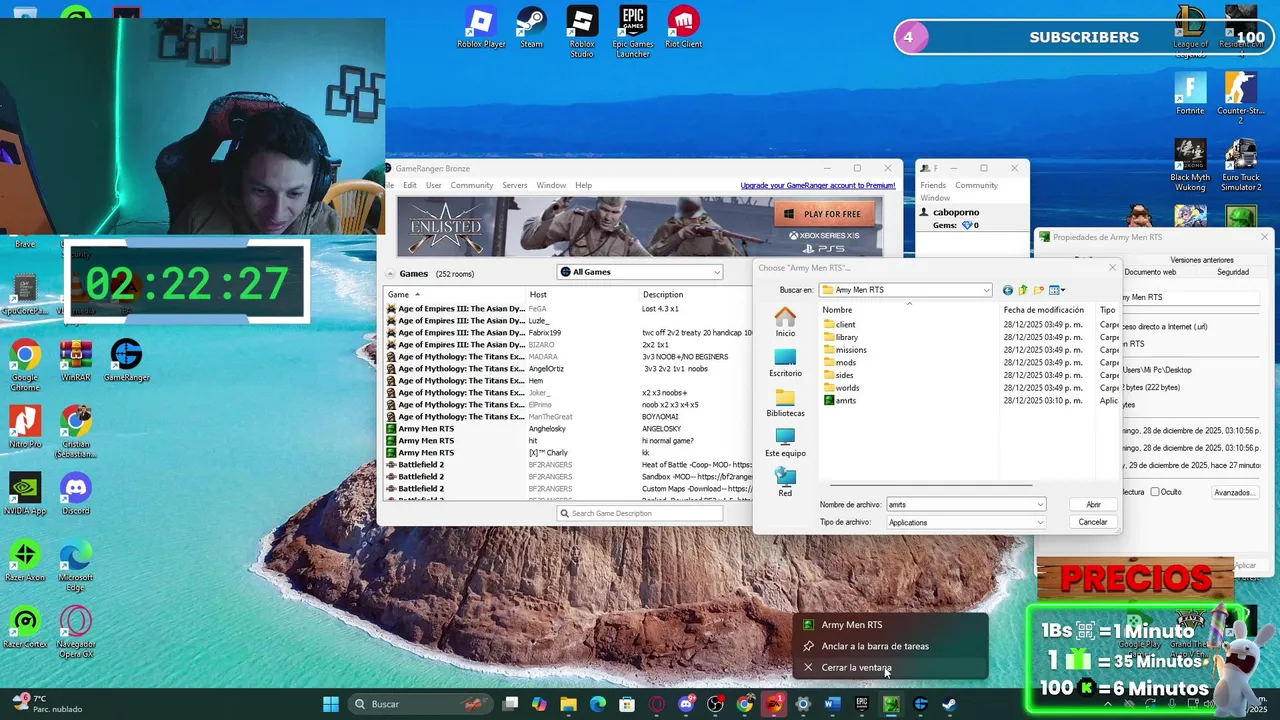Viewport: 1280px width, 720px height.
Task: Switch to Versiones anteriores tab in Propiedades
Action: point(1201,260)
